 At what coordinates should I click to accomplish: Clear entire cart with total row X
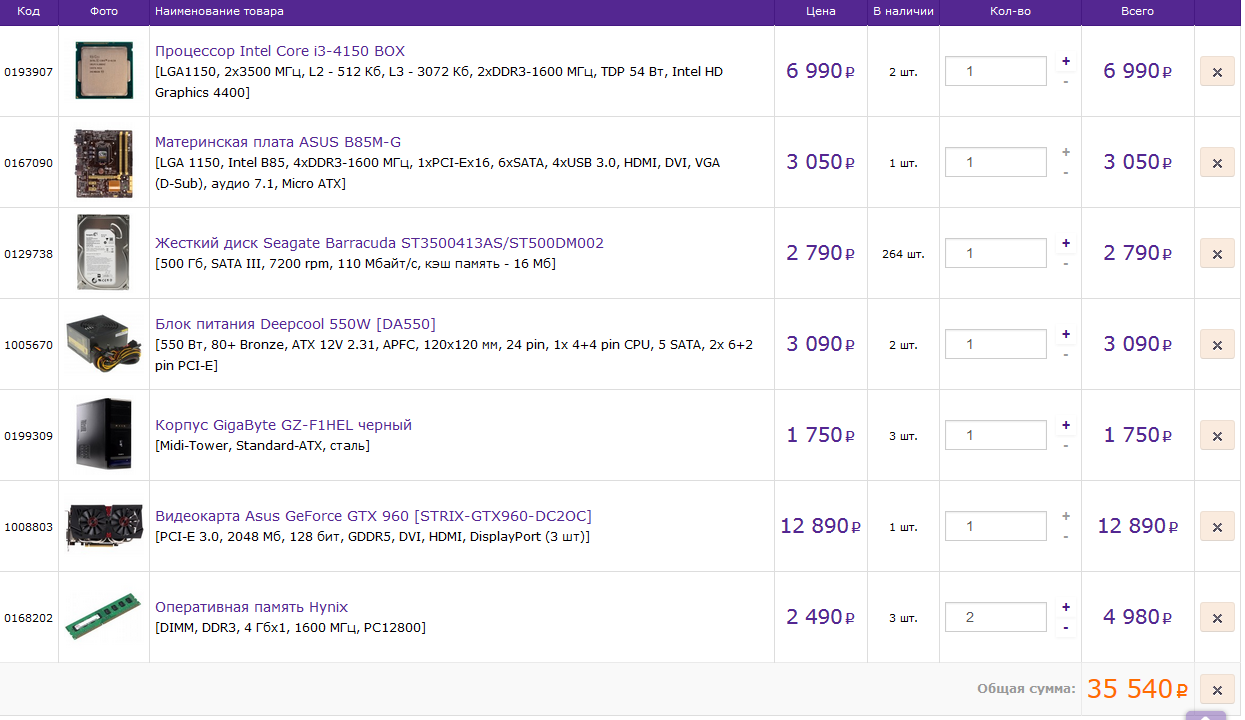click(x=1217, y=690)
